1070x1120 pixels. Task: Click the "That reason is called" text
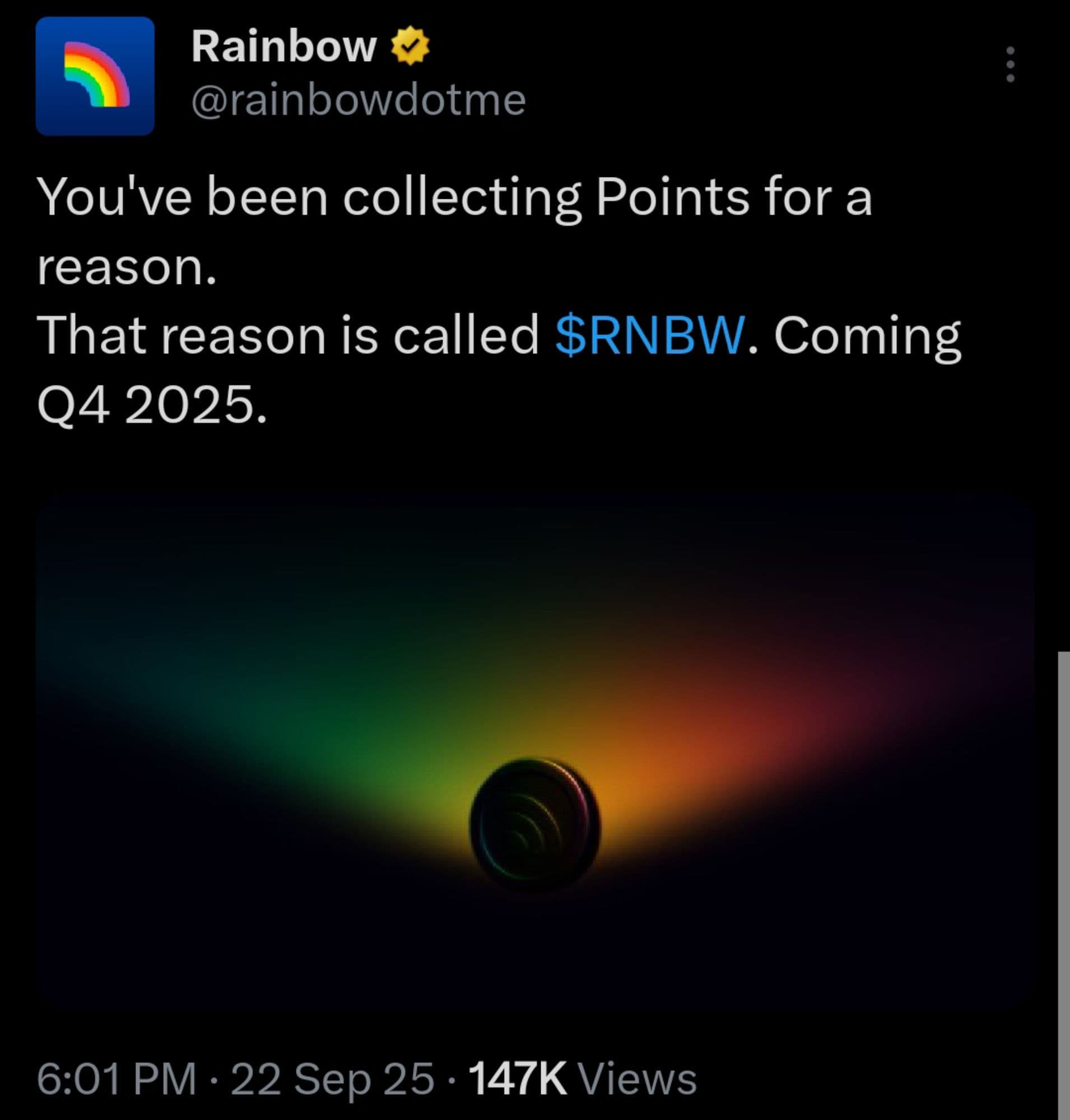(x=287, y=335)
